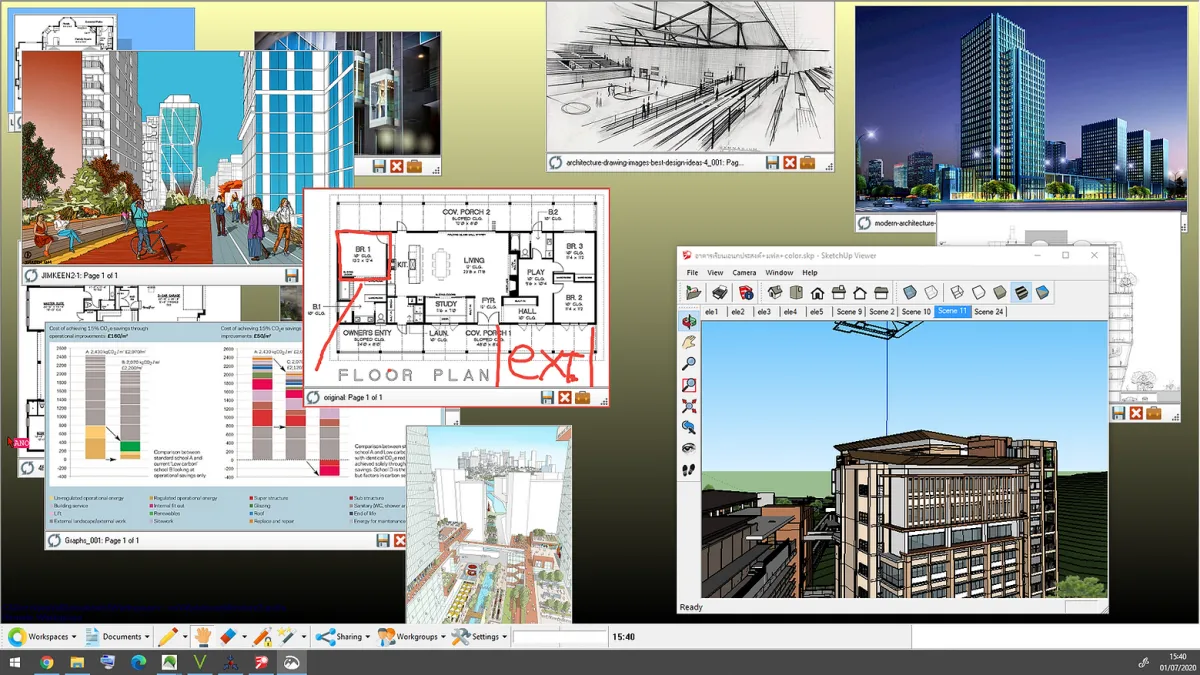The image size is (1200, 675).
Task: Open the Camera menu
Action: [744, 272]
